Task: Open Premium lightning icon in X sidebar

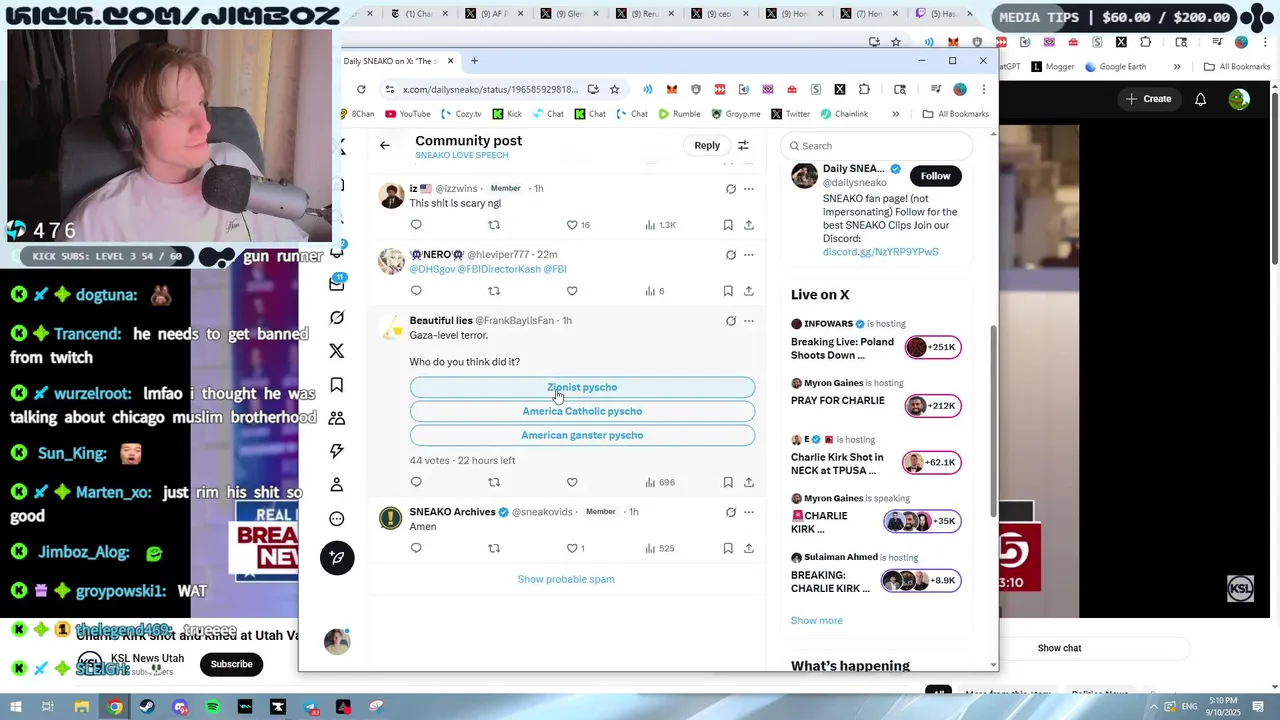Action: [337, 451]
